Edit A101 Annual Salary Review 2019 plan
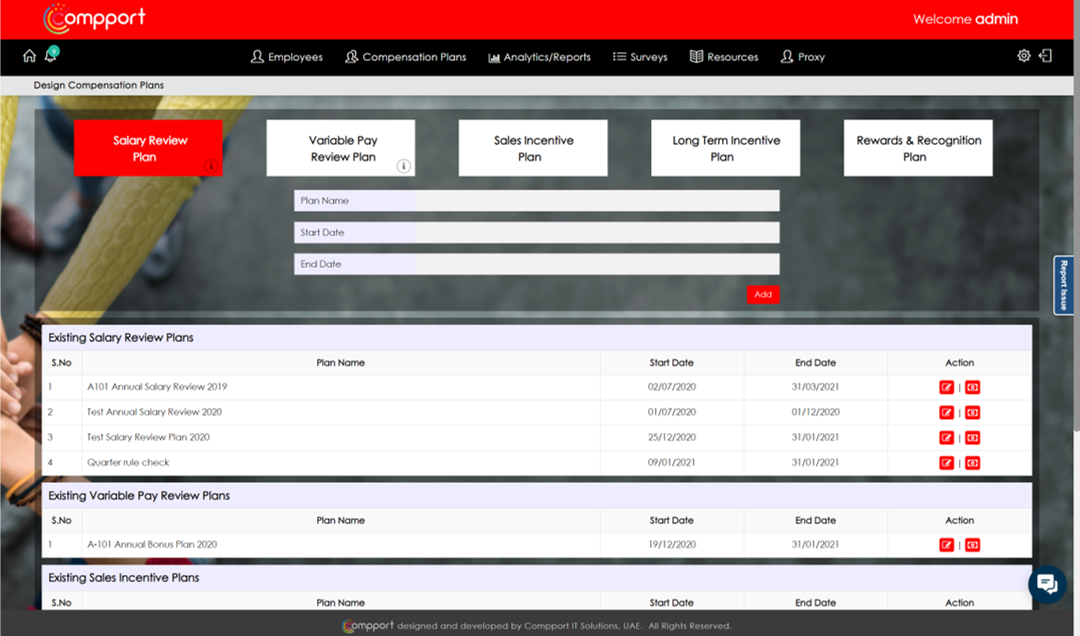Image resolution: width=1080 pixels, height=636 pixels. click(947, 387)
